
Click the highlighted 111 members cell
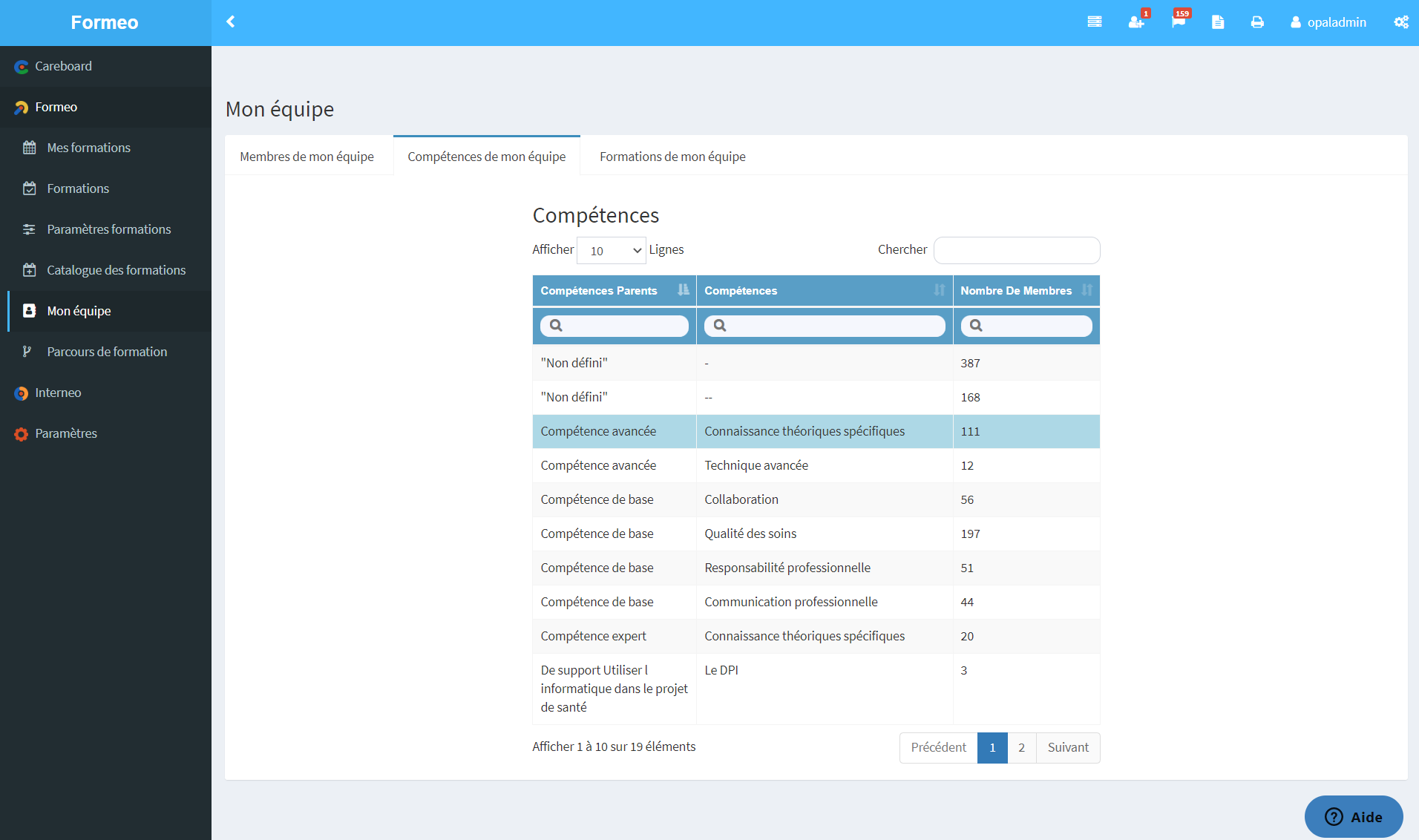click(1026, 431)
